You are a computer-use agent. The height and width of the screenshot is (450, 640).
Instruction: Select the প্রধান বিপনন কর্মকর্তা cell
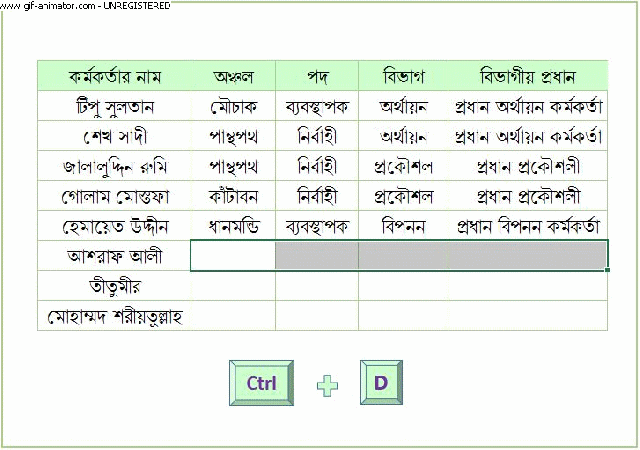click(527, 226)
